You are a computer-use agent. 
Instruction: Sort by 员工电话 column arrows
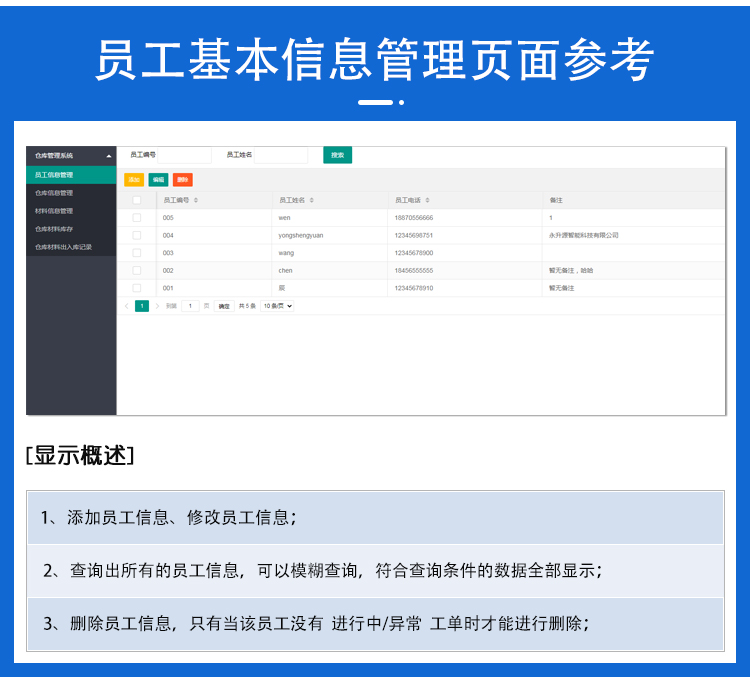tap(428, 200)
